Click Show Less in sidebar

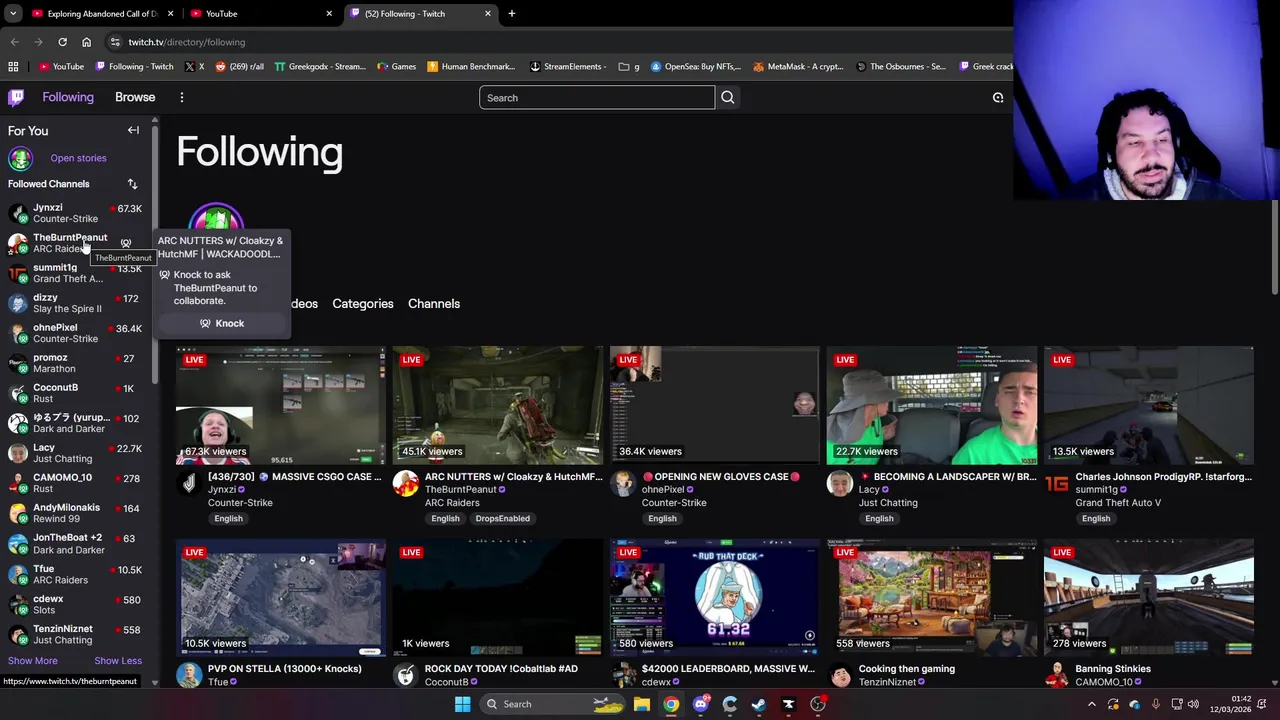(118, 661)
